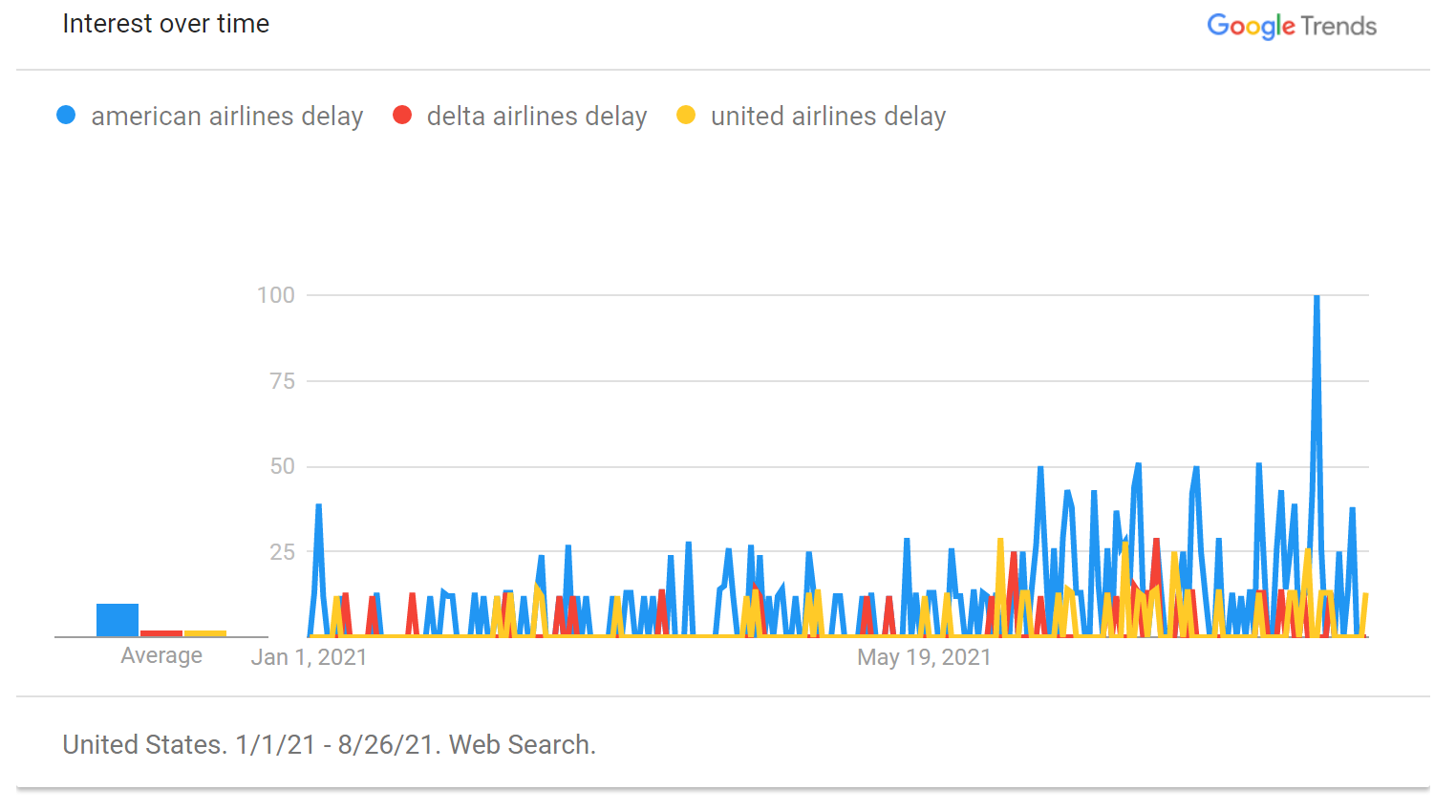
Task: Click the 'United States. 1/1/21 - 8/26/21' footer text
Action: click(329, 745)
